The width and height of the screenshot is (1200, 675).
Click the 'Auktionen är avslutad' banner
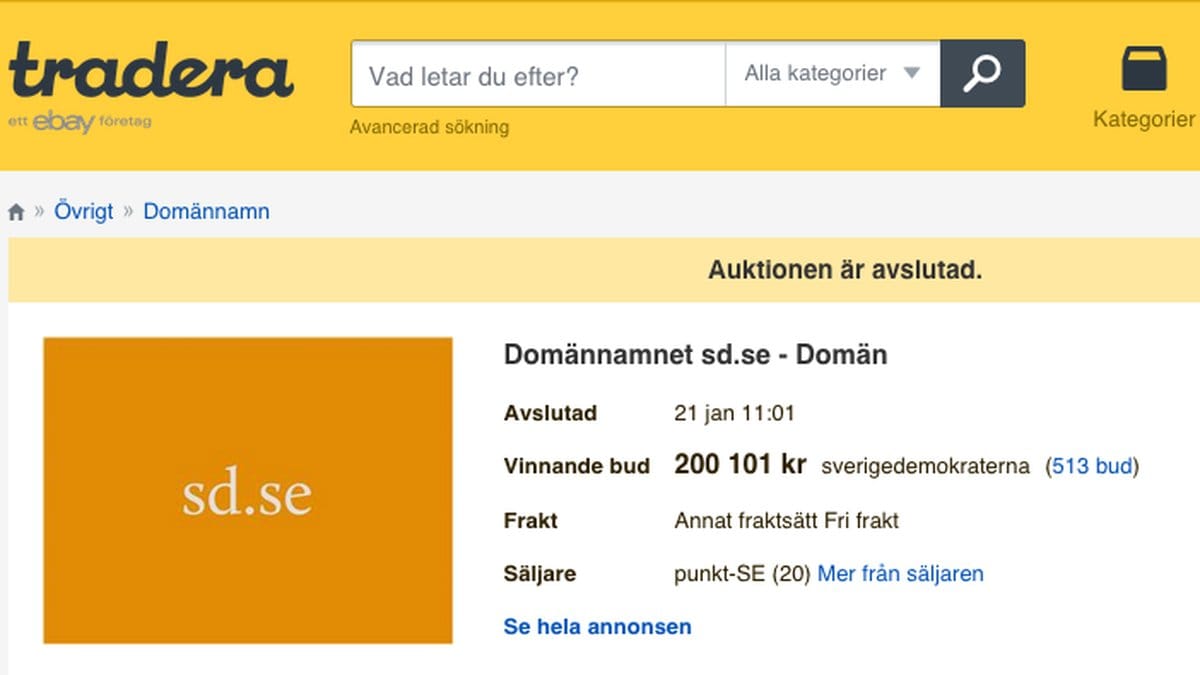604,270
